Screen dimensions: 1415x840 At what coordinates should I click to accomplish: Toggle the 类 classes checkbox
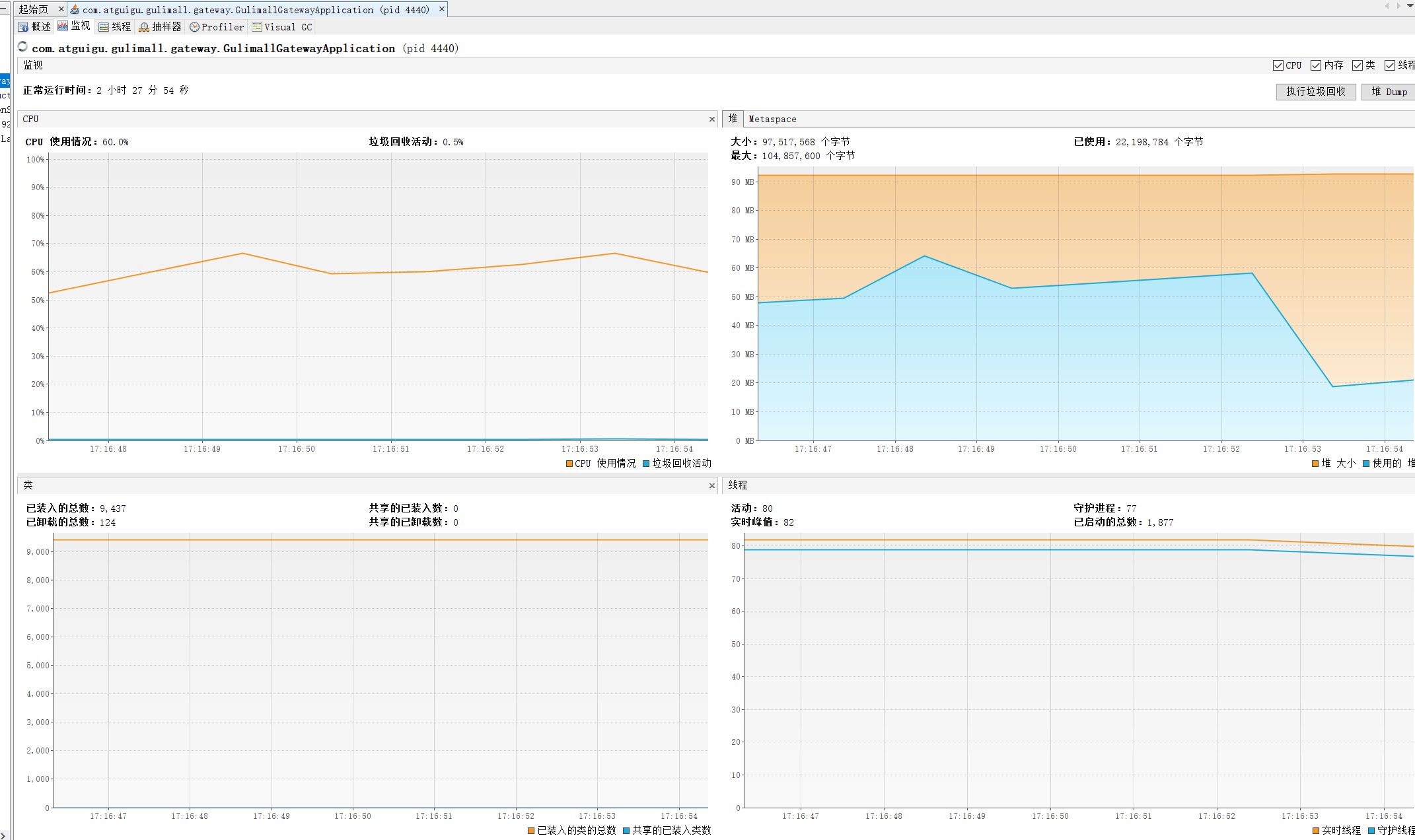[1358, 65]
